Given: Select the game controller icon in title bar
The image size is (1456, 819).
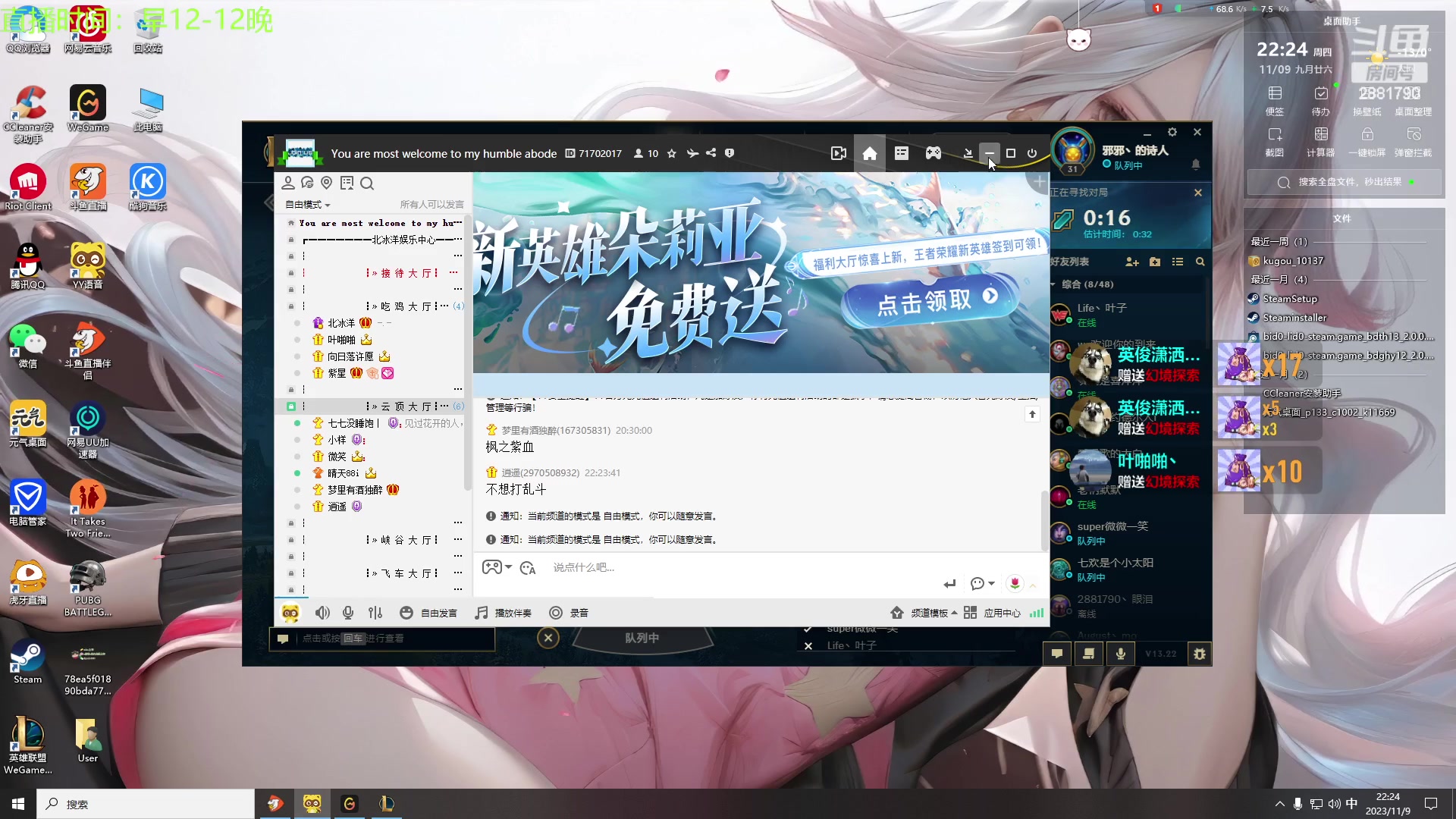Looking at the screenshot, I should point(933,152).
